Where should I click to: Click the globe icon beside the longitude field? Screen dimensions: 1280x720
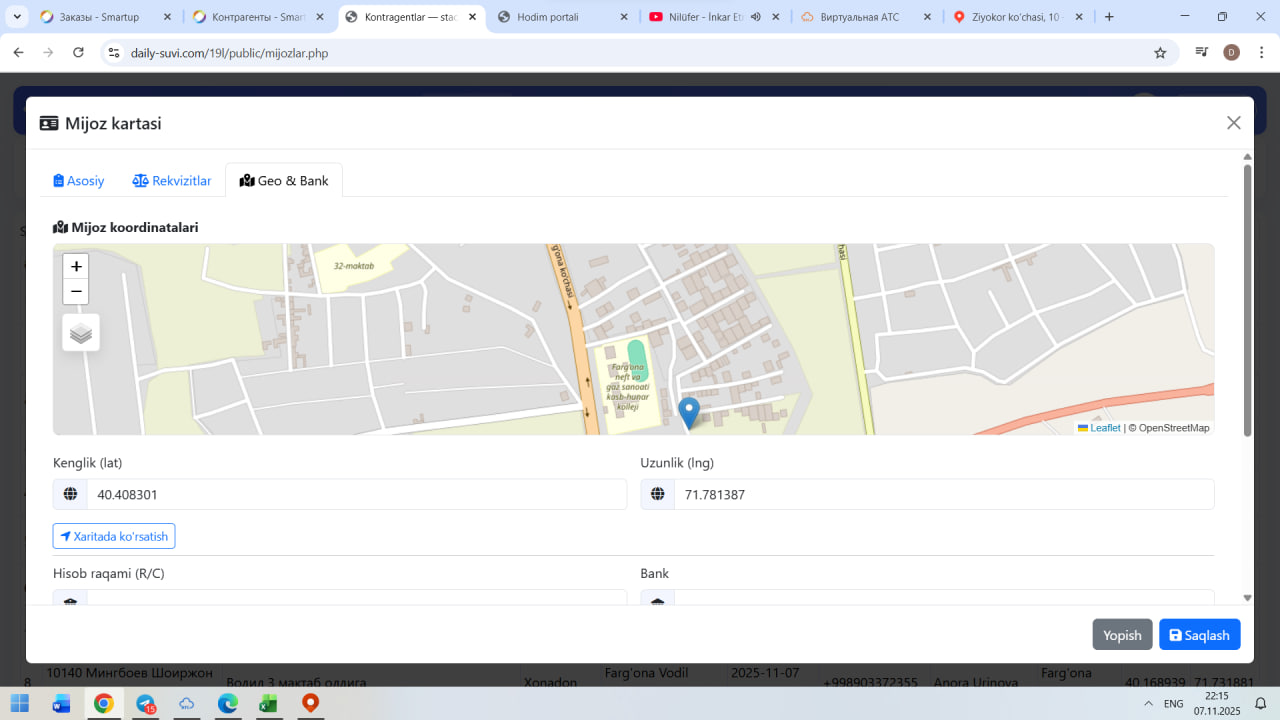click(x=658, y=494)
